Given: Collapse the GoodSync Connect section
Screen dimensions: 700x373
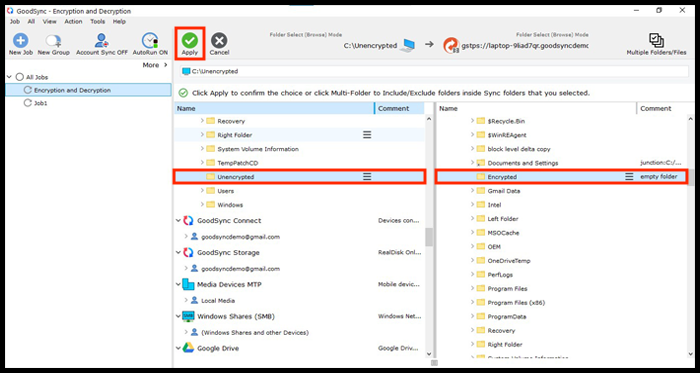Looking at the screenshot, I should tap(179, 220).
